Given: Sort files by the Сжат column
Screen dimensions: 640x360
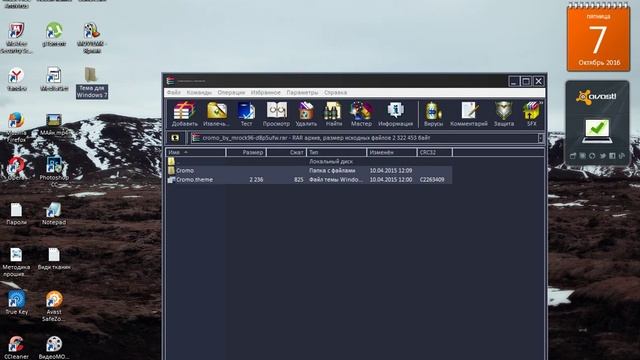Looking at the screenshot, I should click(287, 152).
